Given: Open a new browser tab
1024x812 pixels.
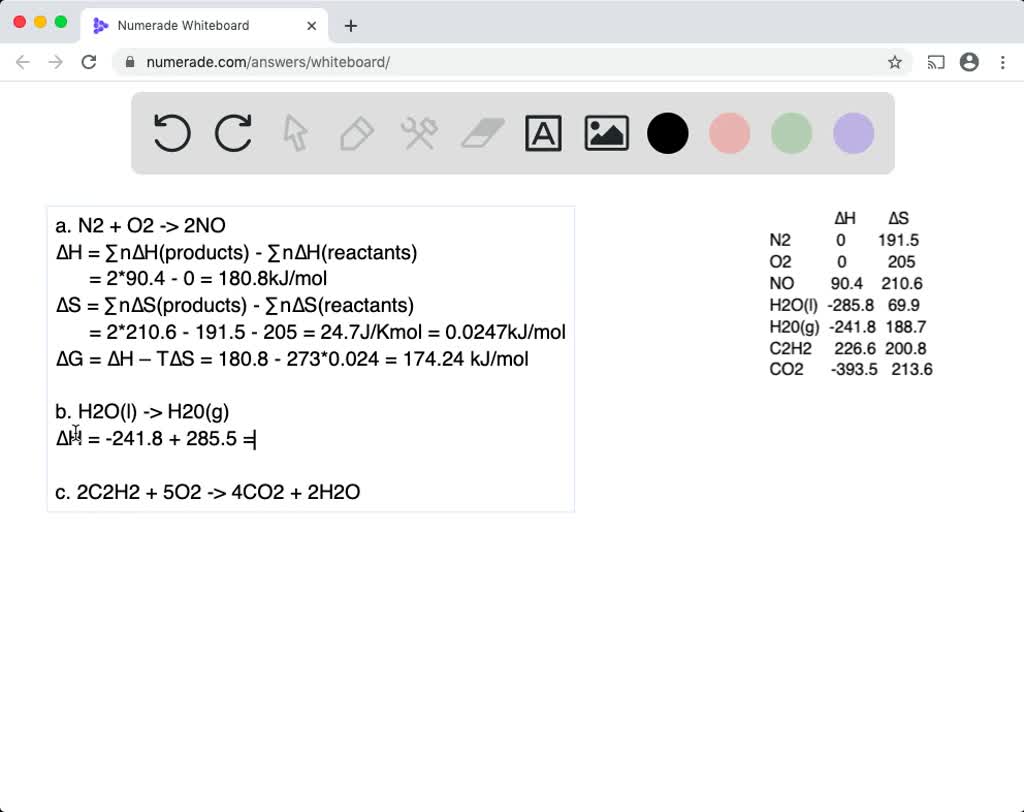Looking at the screenshot, I should [350, 25].
